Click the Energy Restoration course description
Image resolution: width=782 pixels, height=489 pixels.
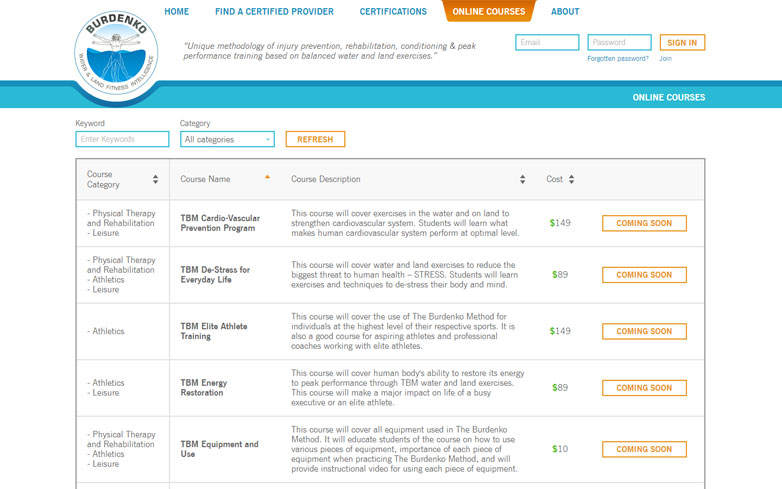tap(407, 388)
